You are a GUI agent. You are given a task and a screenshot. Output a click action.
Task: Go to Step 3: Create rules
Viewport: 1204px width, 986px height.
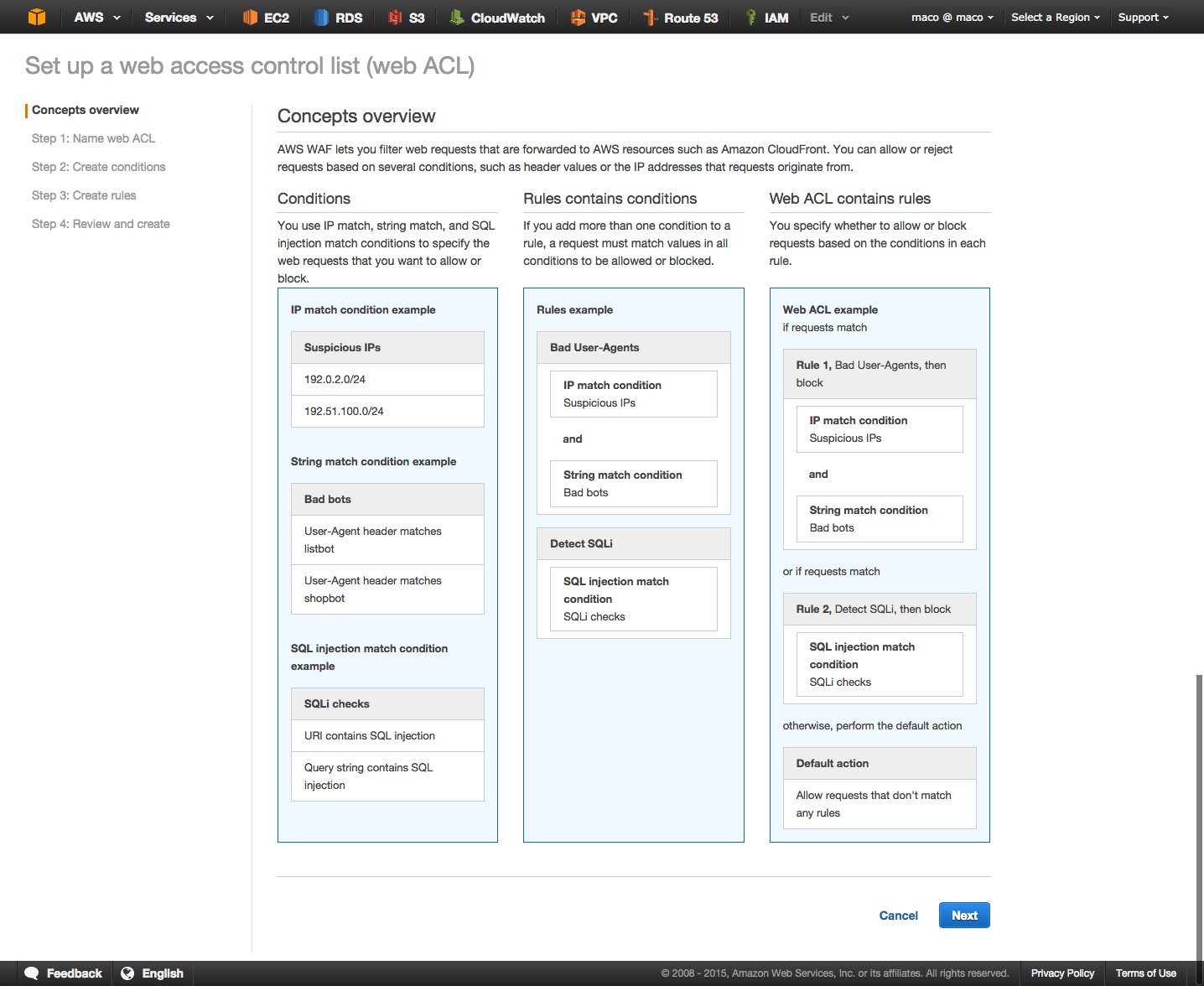tap(84, 195)
